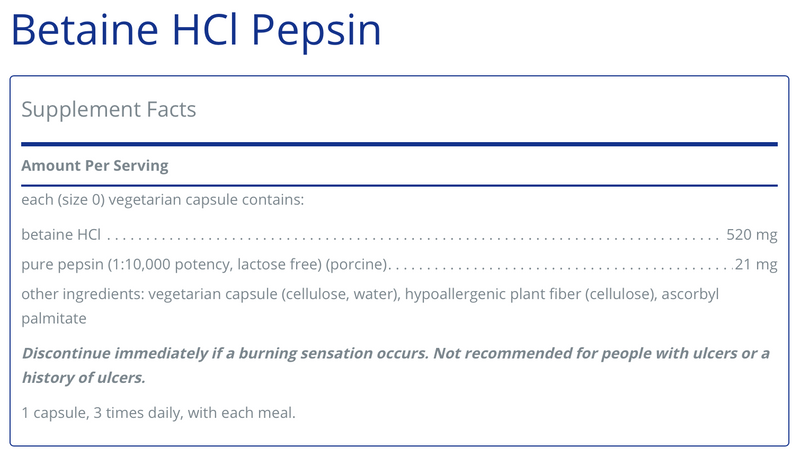This screenshot has width=800, height=455.
Task: Click the "history of ulcers." warning line
Action: pyautogui.click(x=83, y=377)
